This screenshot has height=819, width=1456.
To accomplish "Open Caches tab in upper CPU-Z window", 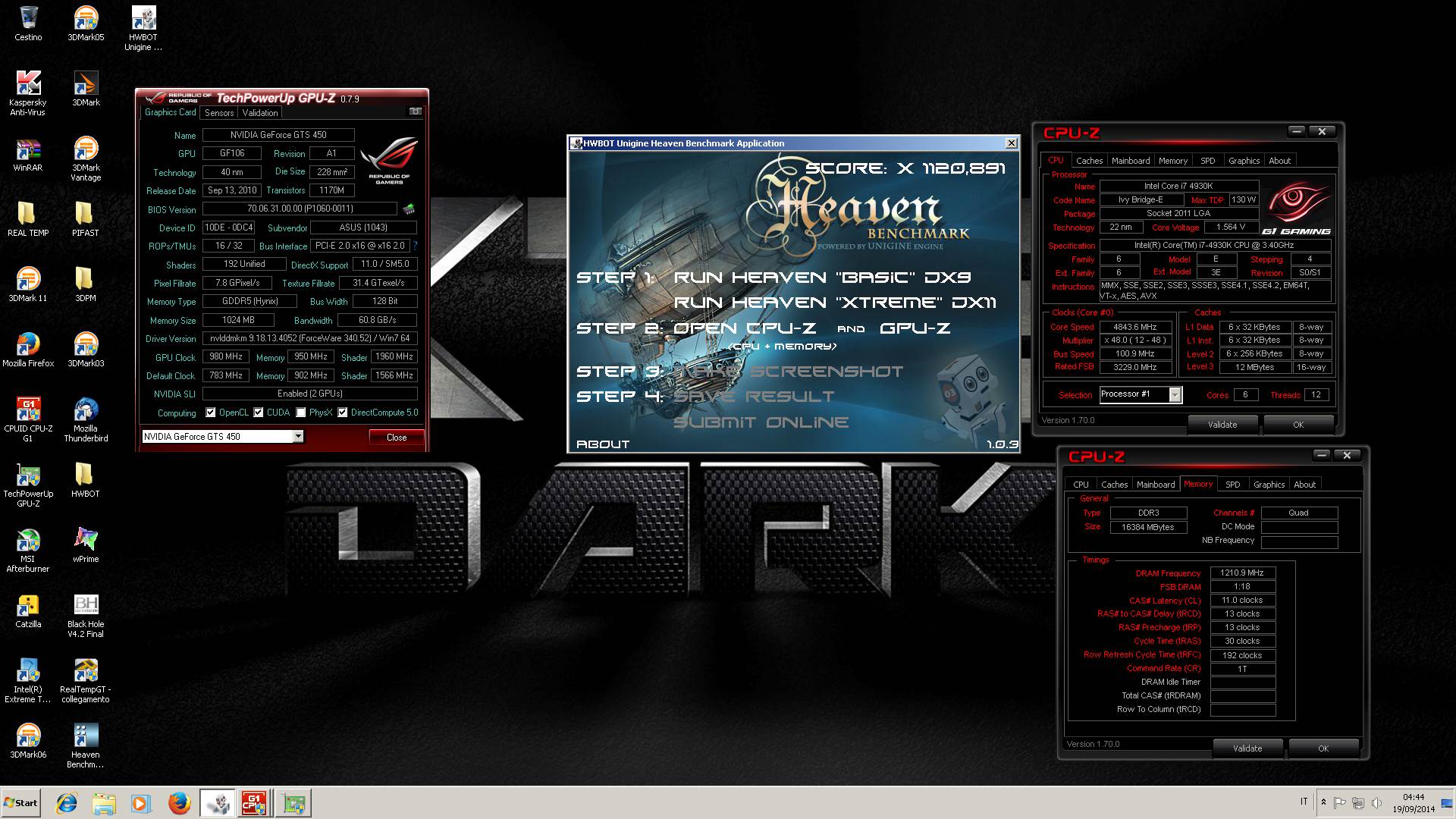I will click(1089, 161).
